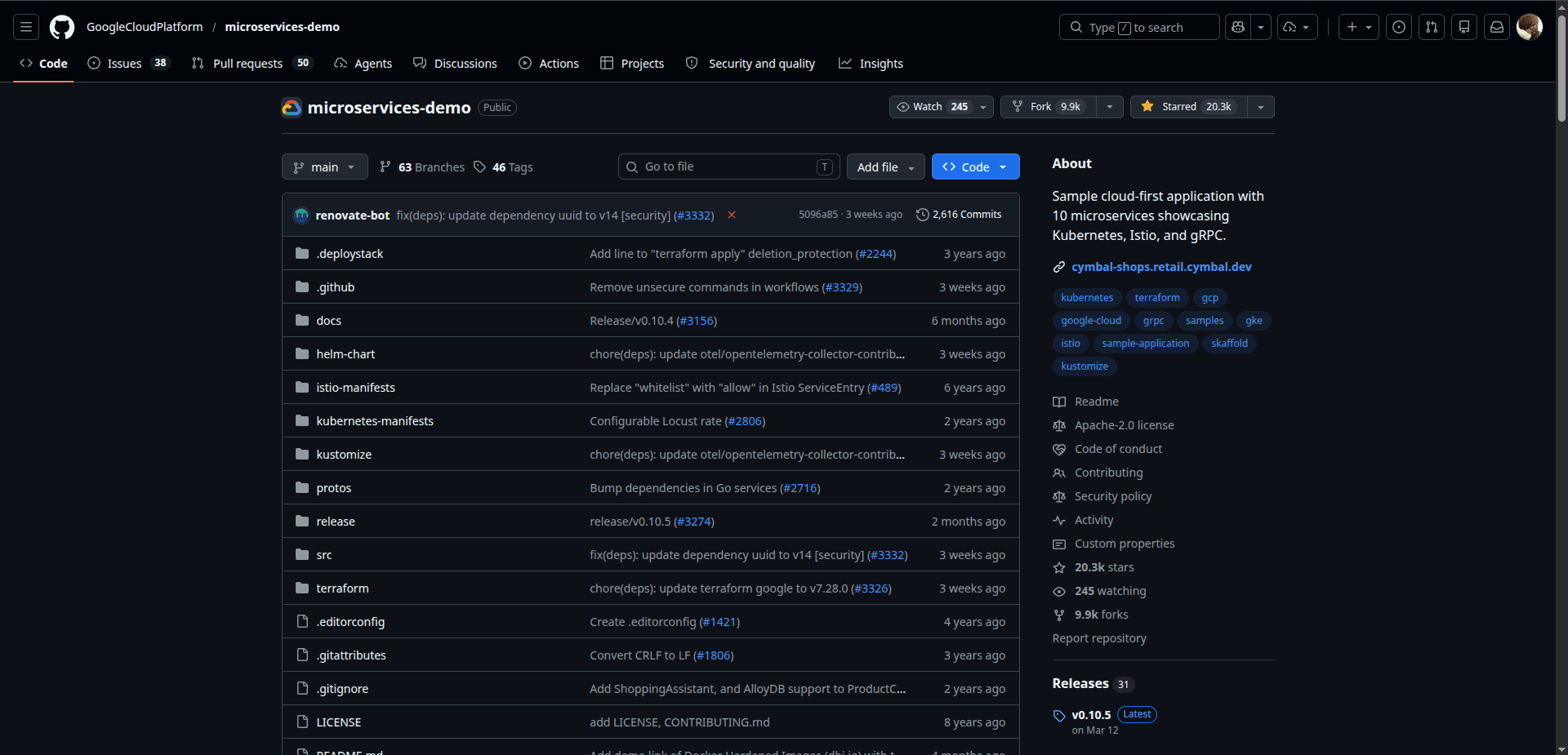
Task: Click the LICENSE file icon
Action: point(302,722)
